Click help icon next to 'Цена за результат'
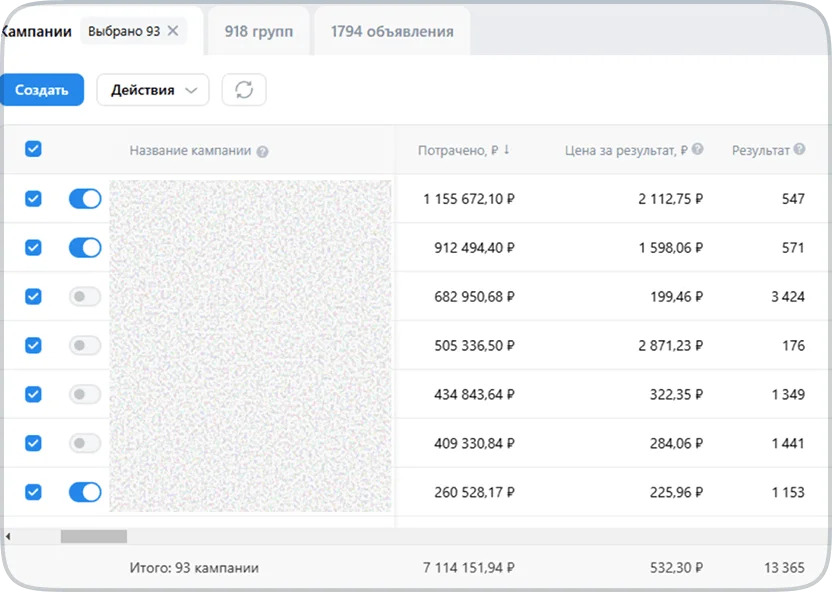 698,150
